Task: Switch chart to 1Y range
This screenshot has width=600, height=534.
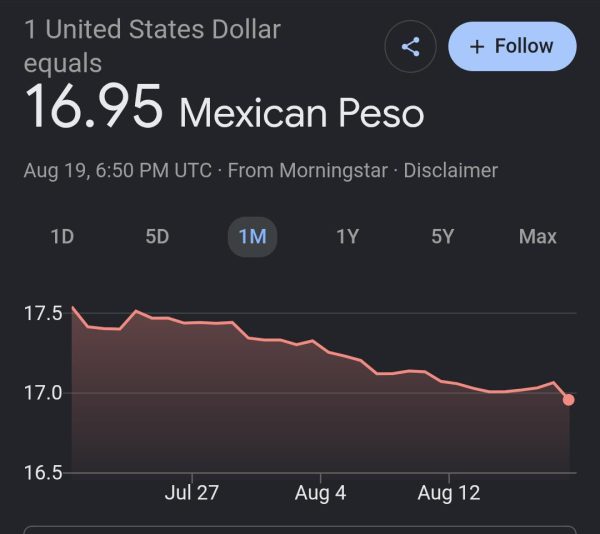Action: click(x=347, y=236)
